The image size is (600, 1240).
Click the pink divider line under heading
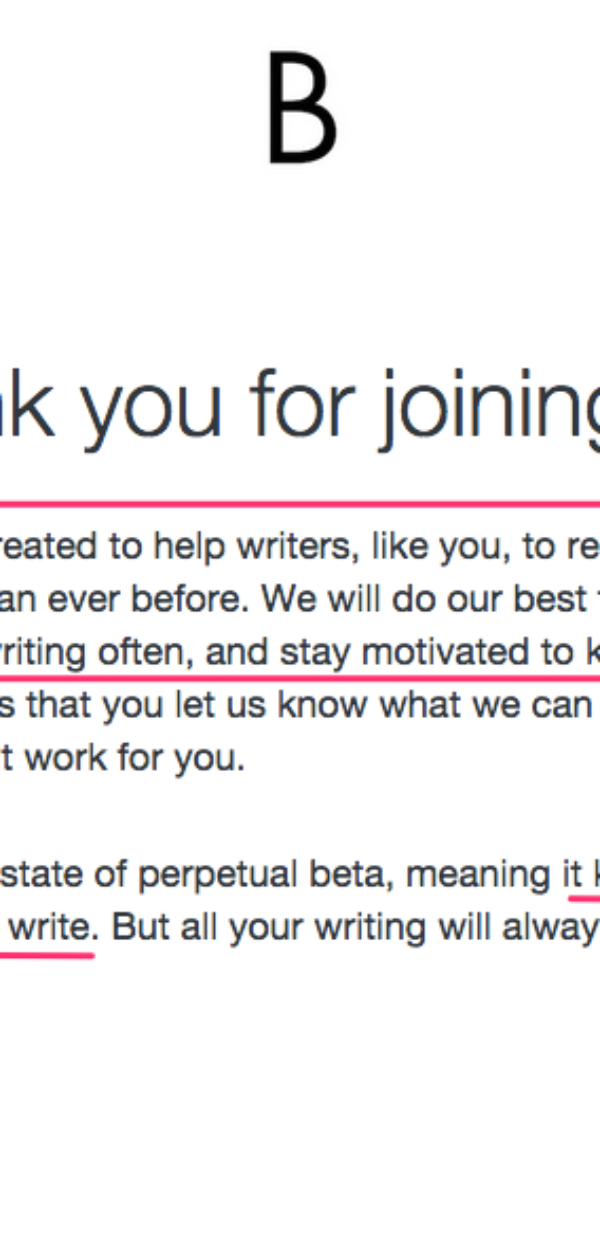coord(300,504)
